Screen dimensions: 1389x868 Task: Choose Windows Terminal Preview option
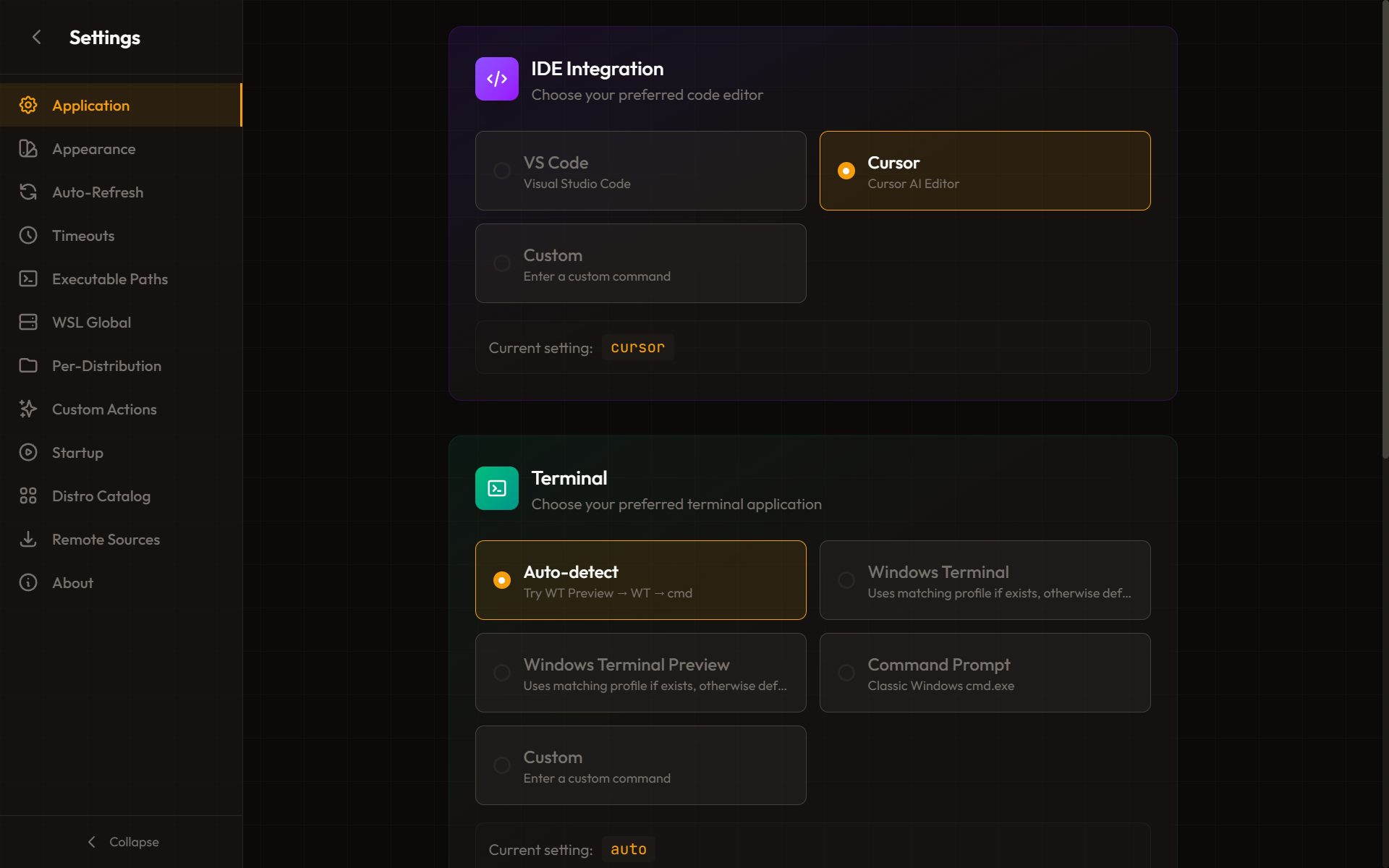tap(640, 673)
